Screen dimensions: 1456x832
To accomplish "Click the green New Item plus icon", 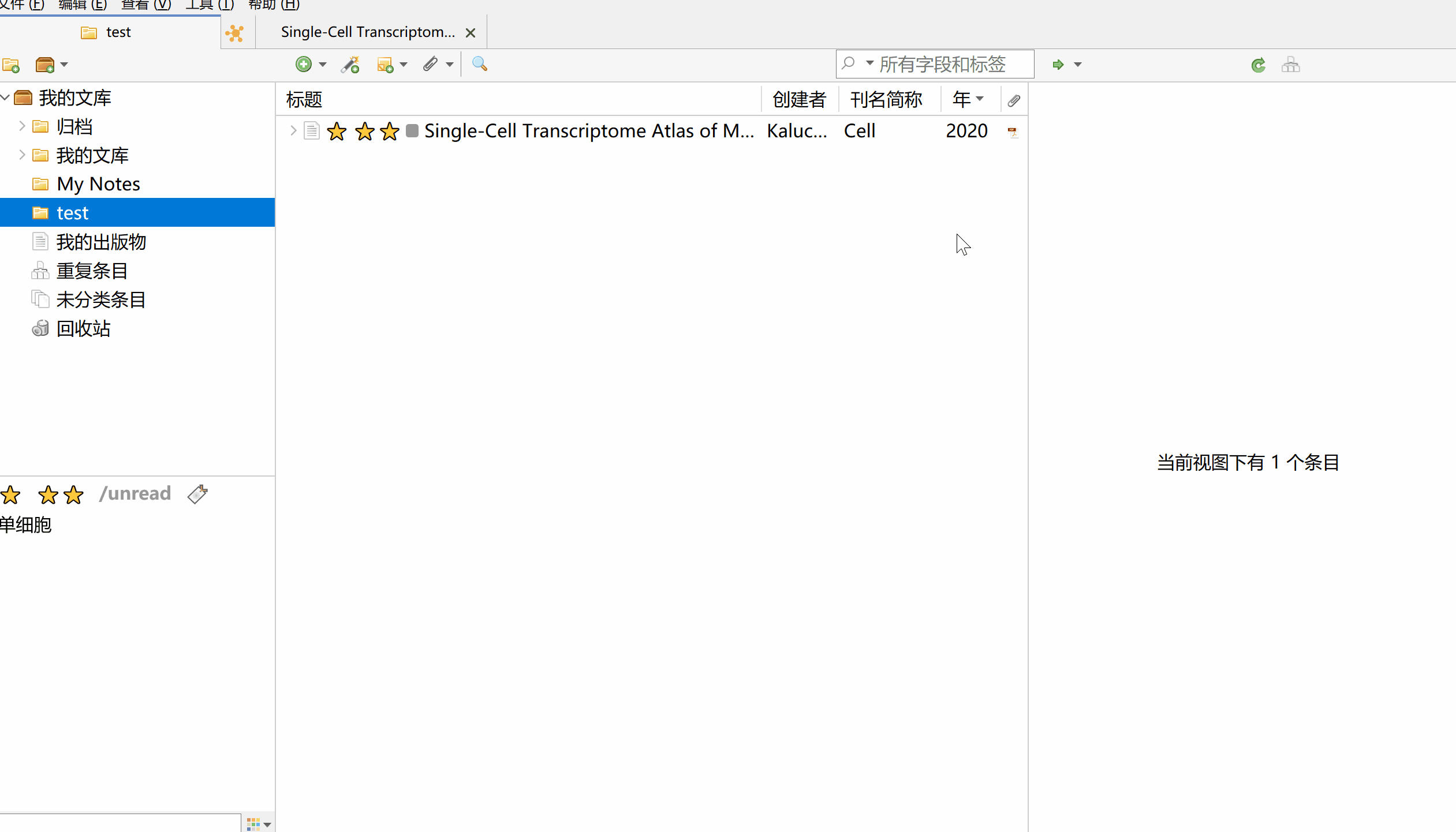I will pos(304,64).
